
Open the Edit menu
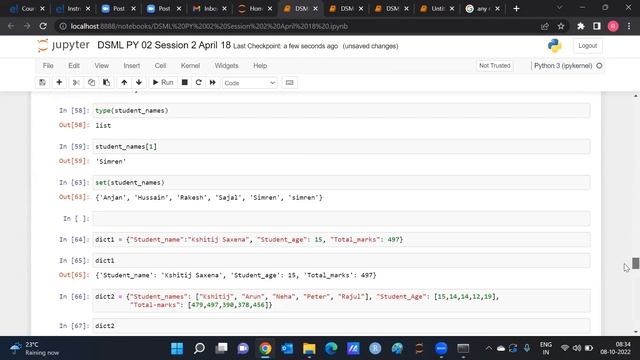(74, 65)
